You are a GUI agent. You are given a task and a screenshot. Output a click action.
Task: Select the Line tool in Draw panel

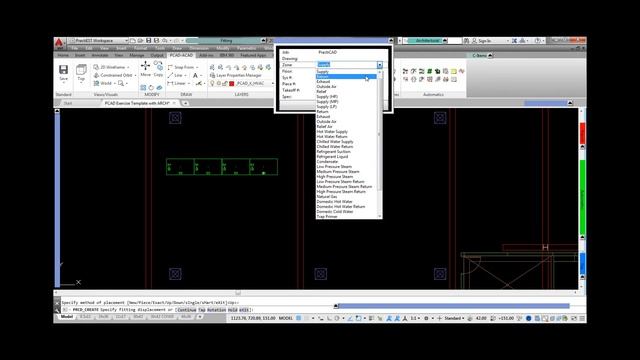175,76
